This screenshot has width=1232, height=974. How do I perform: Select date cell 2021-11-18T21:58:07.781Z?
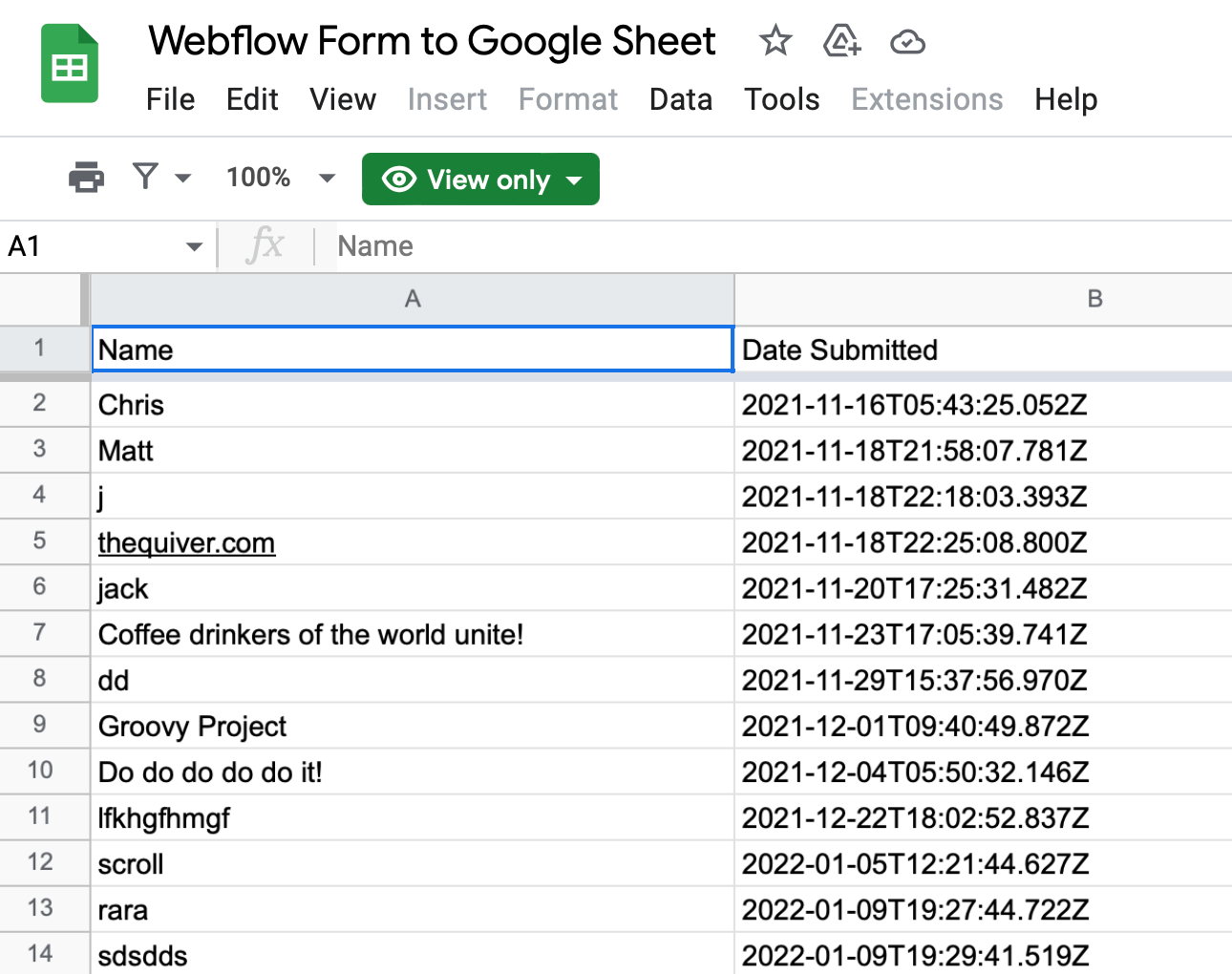(x=984, y=450)
